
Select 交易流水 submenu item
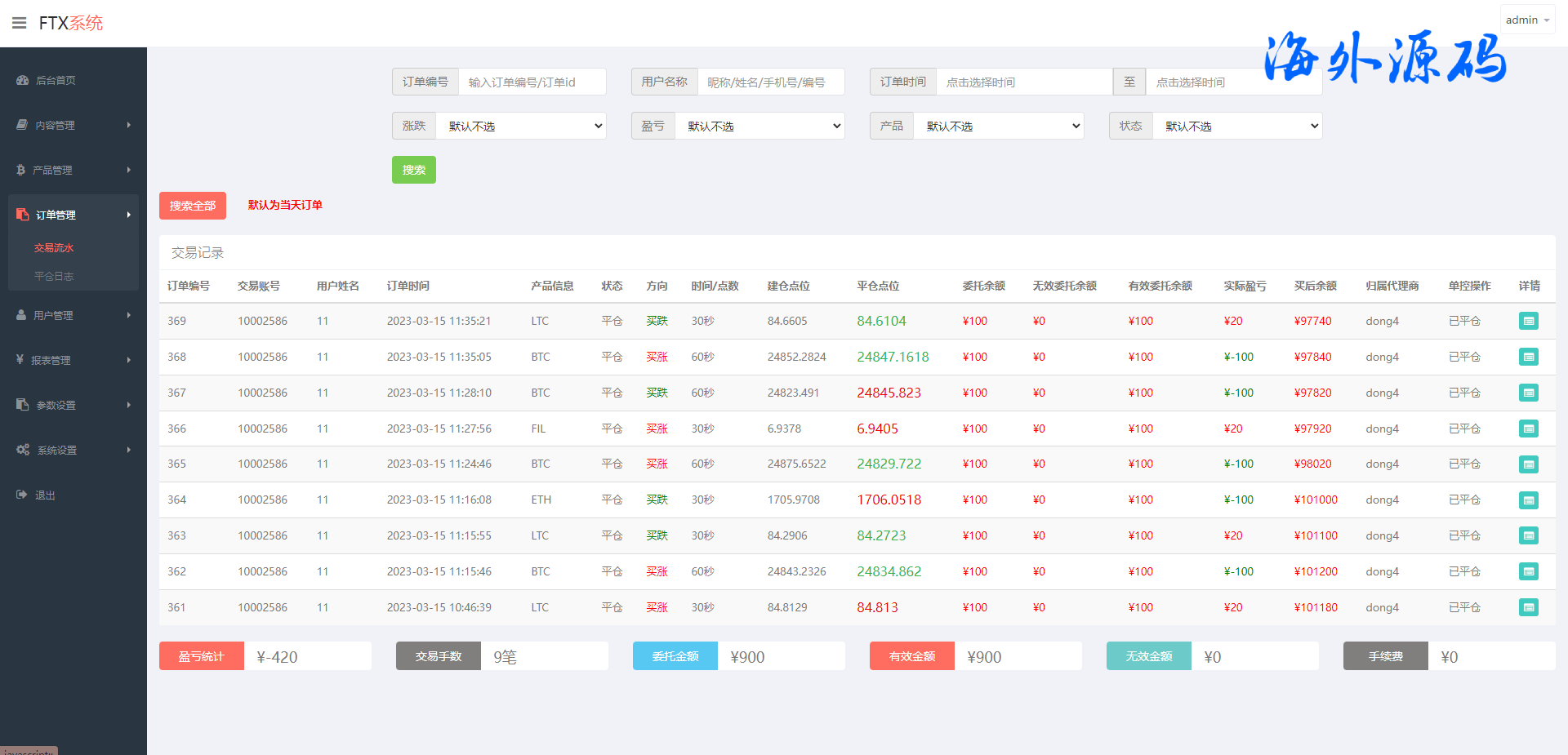[x=54, y=247]
